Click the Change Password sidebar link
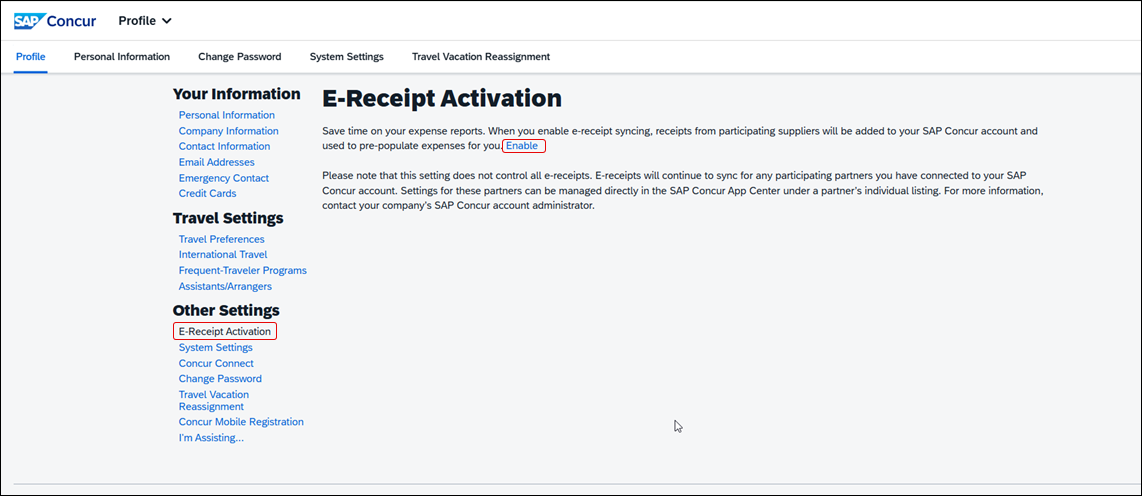Viewport: 1142px width, 496px height. tap(220, 379)
